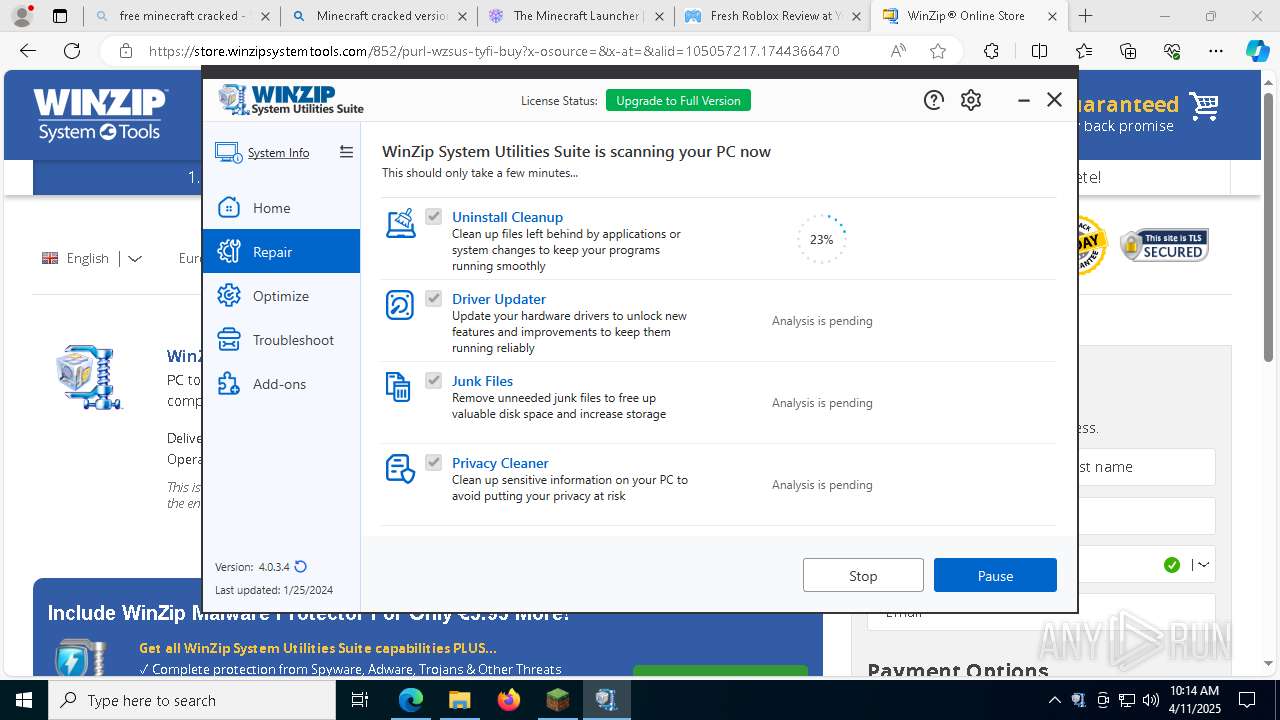Select the Troubleshoot sidebar item
The image size is (1280, 720).
(x=281, y=340)
